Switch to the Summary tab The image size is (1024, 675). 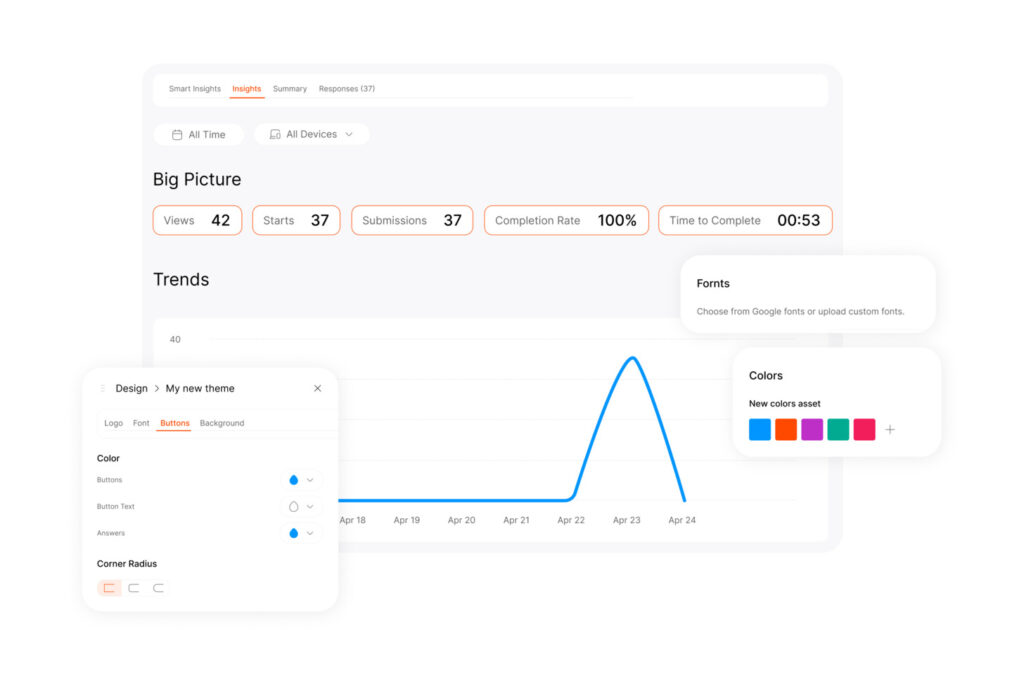pyautogui.click(x=290, y=88)
